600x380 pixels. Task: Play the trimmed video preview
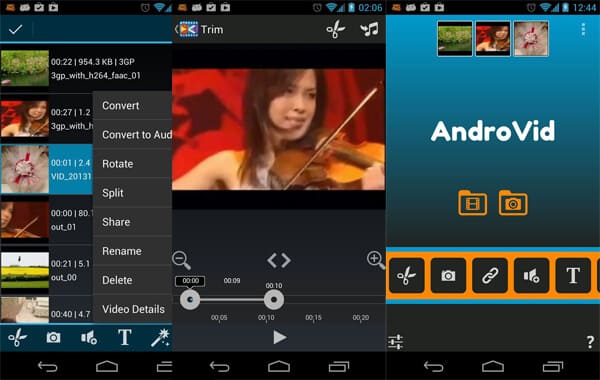pyautogui.click(x=280, y=338)
